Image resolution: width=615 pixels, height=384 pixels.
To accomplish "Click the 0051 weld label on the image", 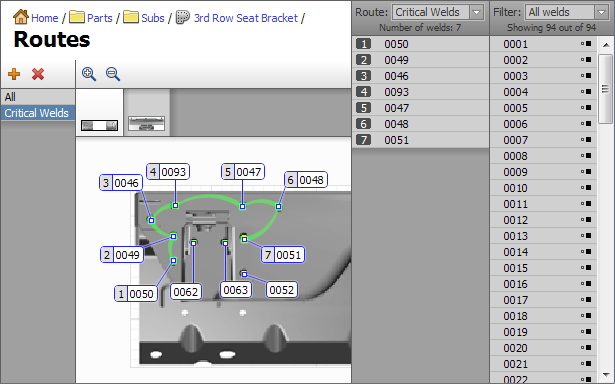I will [x=283, y=255].
